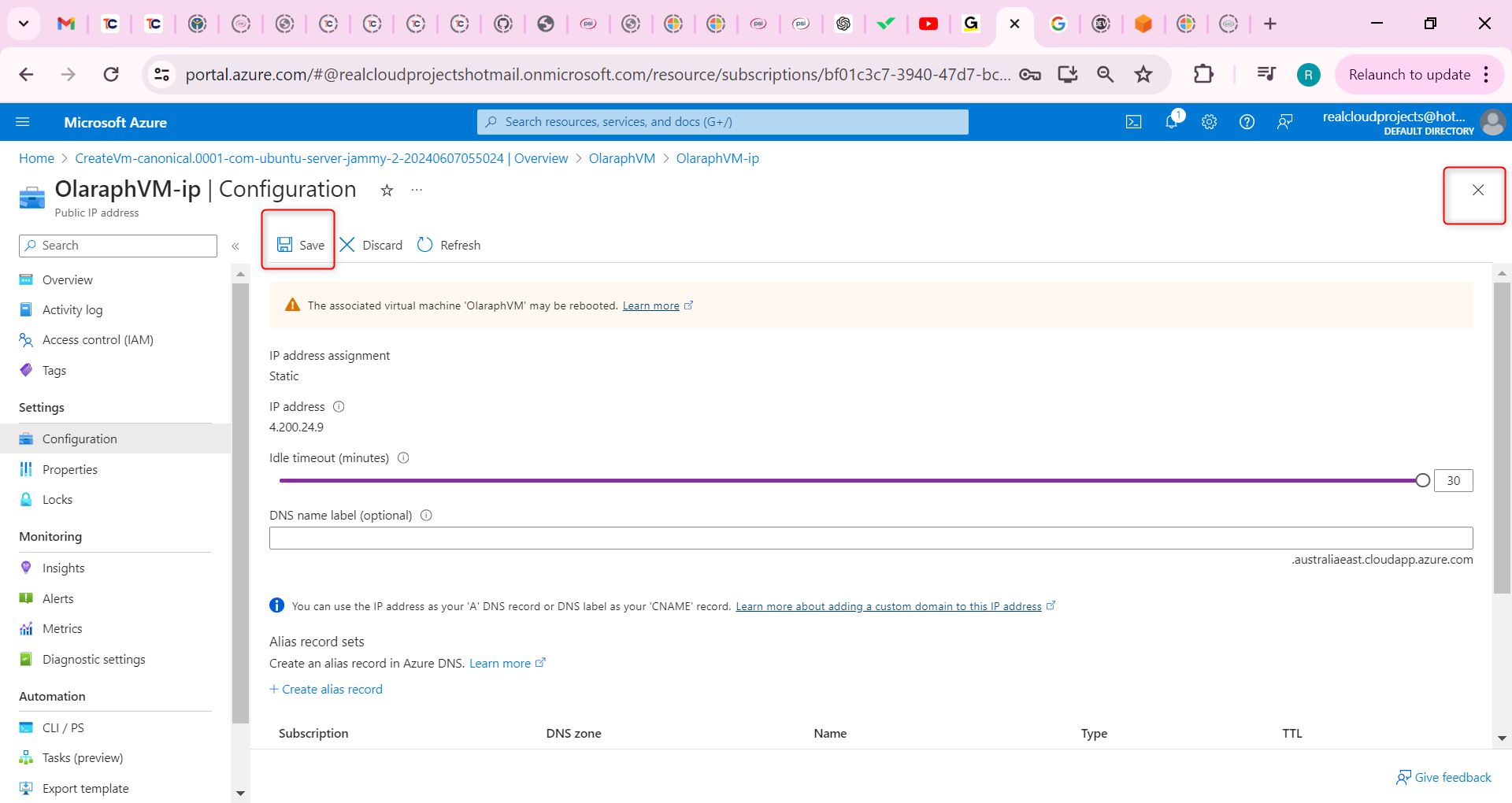
Task: Open Cloud Shell from the top bar
Action: click(1133, 122)
